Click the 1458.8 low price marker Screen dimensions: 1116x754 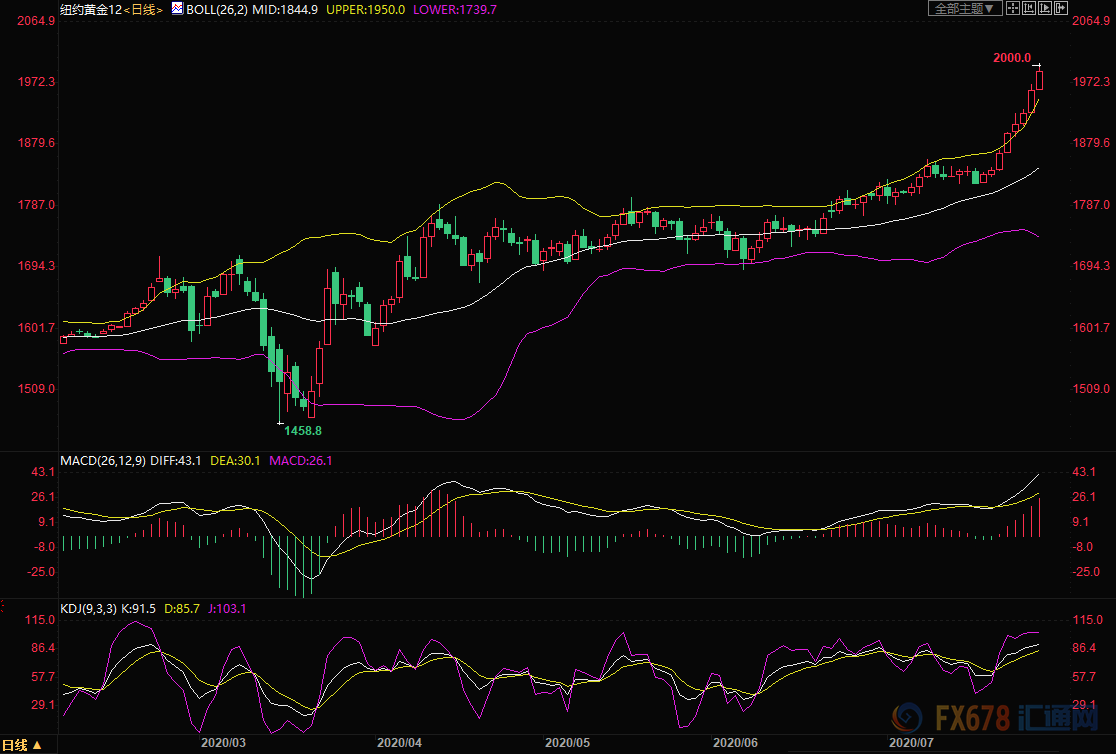point(302,431)
